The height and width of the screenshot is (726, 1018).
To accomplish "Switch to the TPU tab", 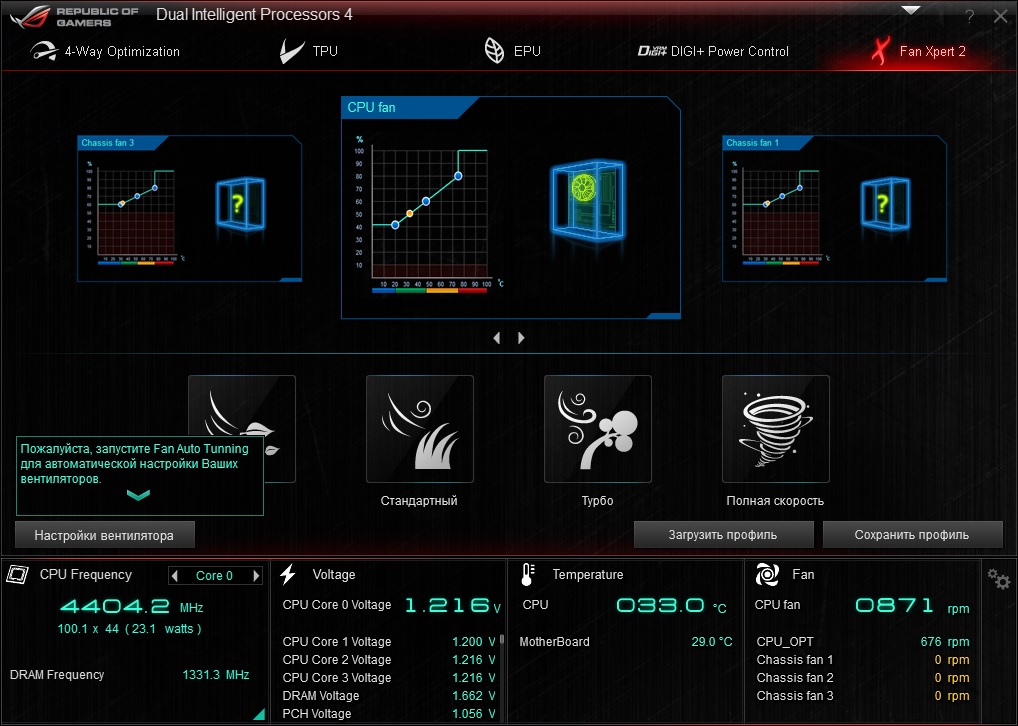I will point(308,51).
